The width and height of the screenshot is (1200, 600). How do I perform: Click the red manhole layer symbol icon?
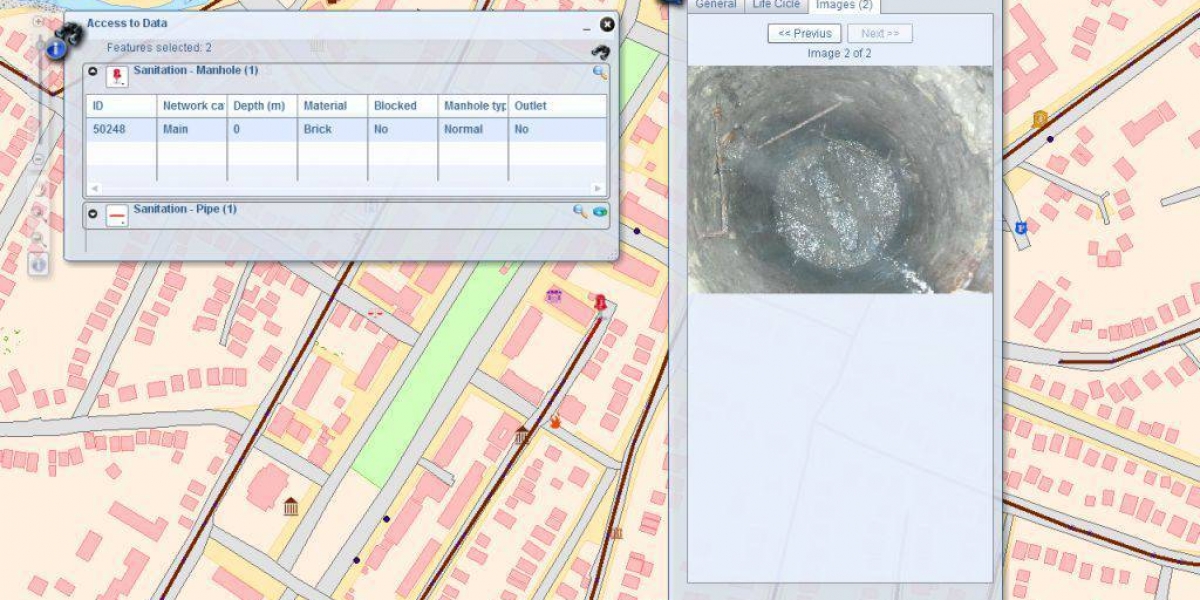coord(118,77)
